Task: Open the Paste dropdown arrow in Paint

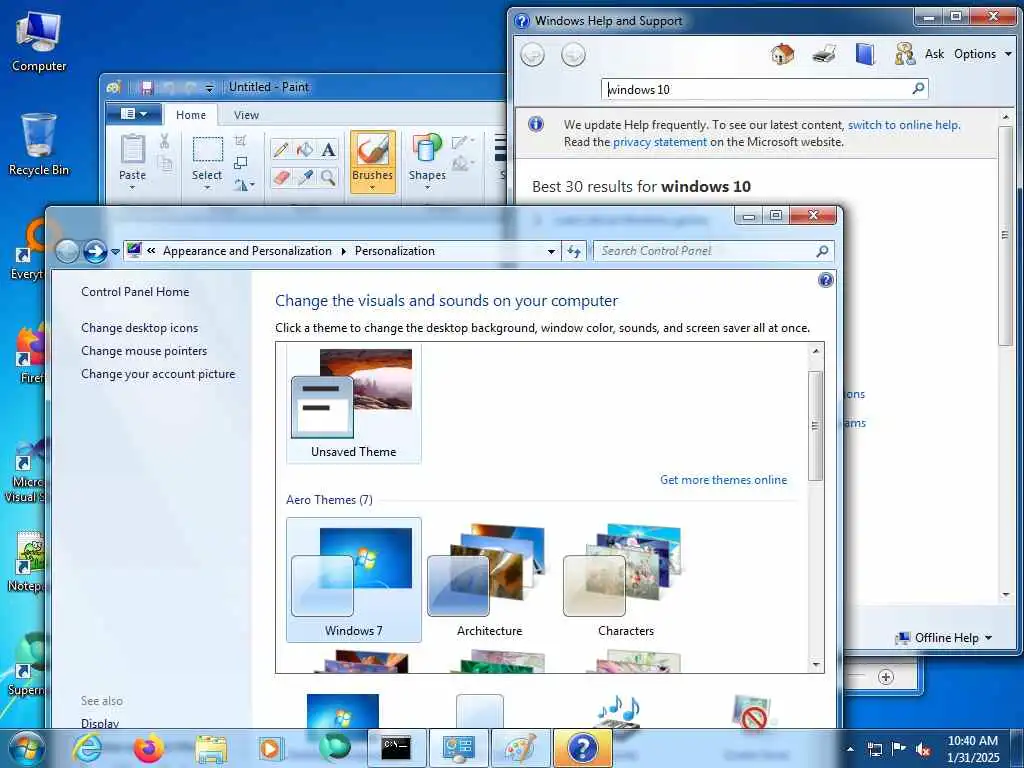Action: [133, 187]
